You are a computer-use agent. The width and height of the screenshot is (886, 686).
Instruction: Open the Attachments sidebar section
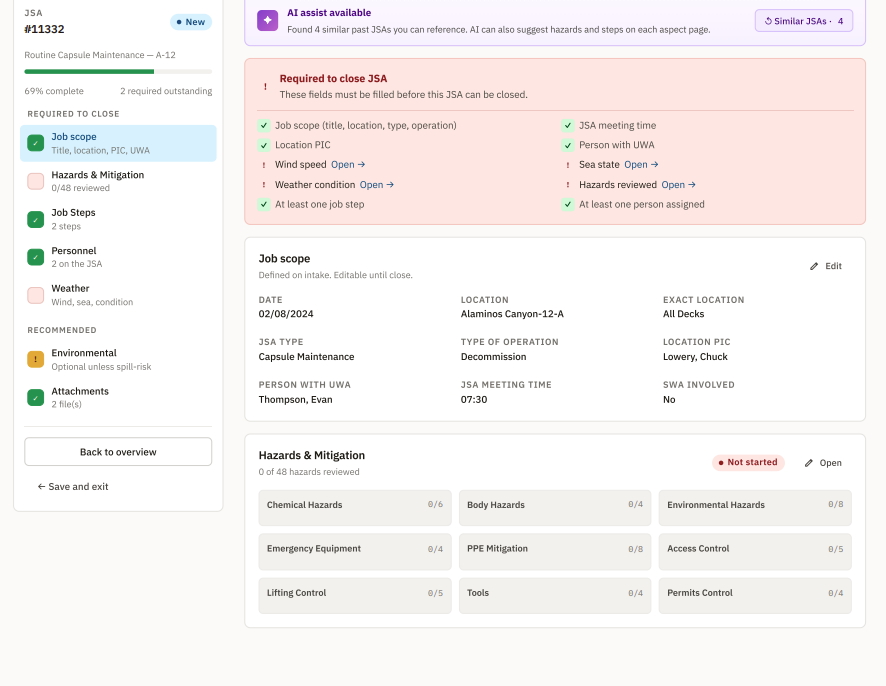pyautogui.click(x=118, y=397)
